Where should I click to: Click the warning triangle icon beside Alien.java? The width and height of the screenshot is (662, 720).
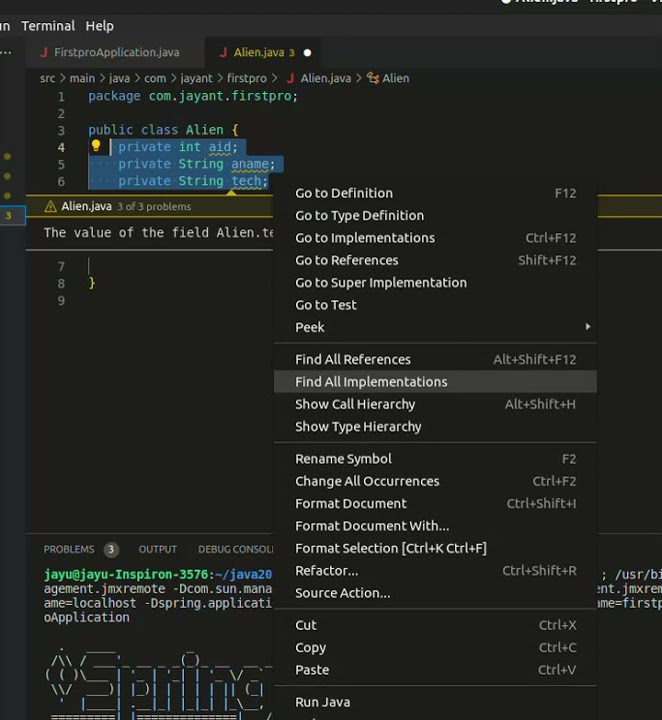50,207
